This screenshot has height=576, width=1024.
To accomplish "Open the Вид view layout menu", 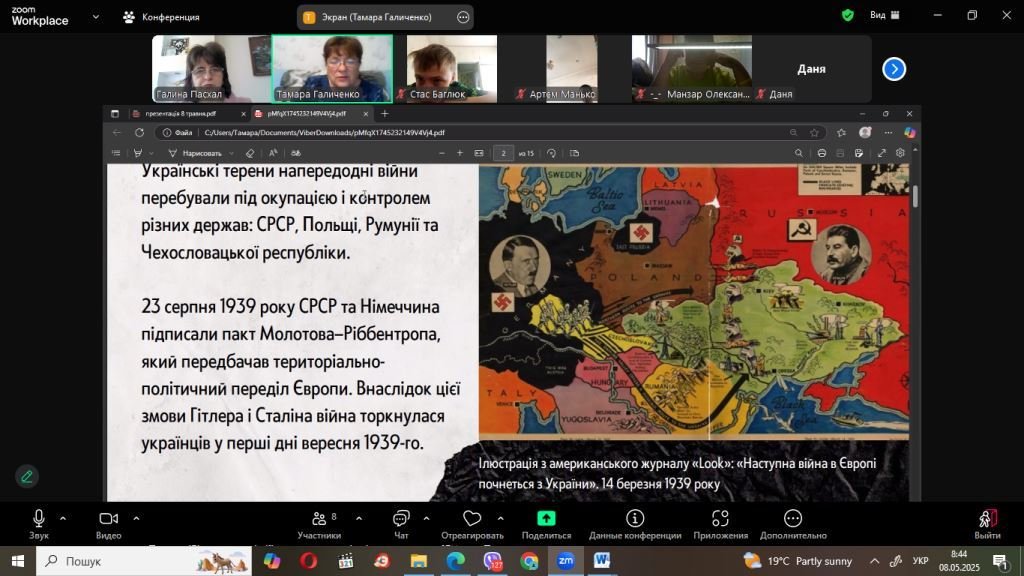I will [x=885, y=15].
